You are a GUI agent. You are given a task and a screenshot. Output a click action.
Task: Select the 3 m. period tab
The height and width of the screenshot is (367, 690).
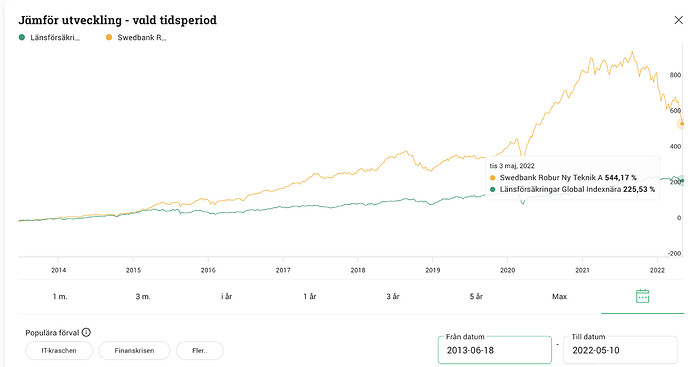pos(143,297)
